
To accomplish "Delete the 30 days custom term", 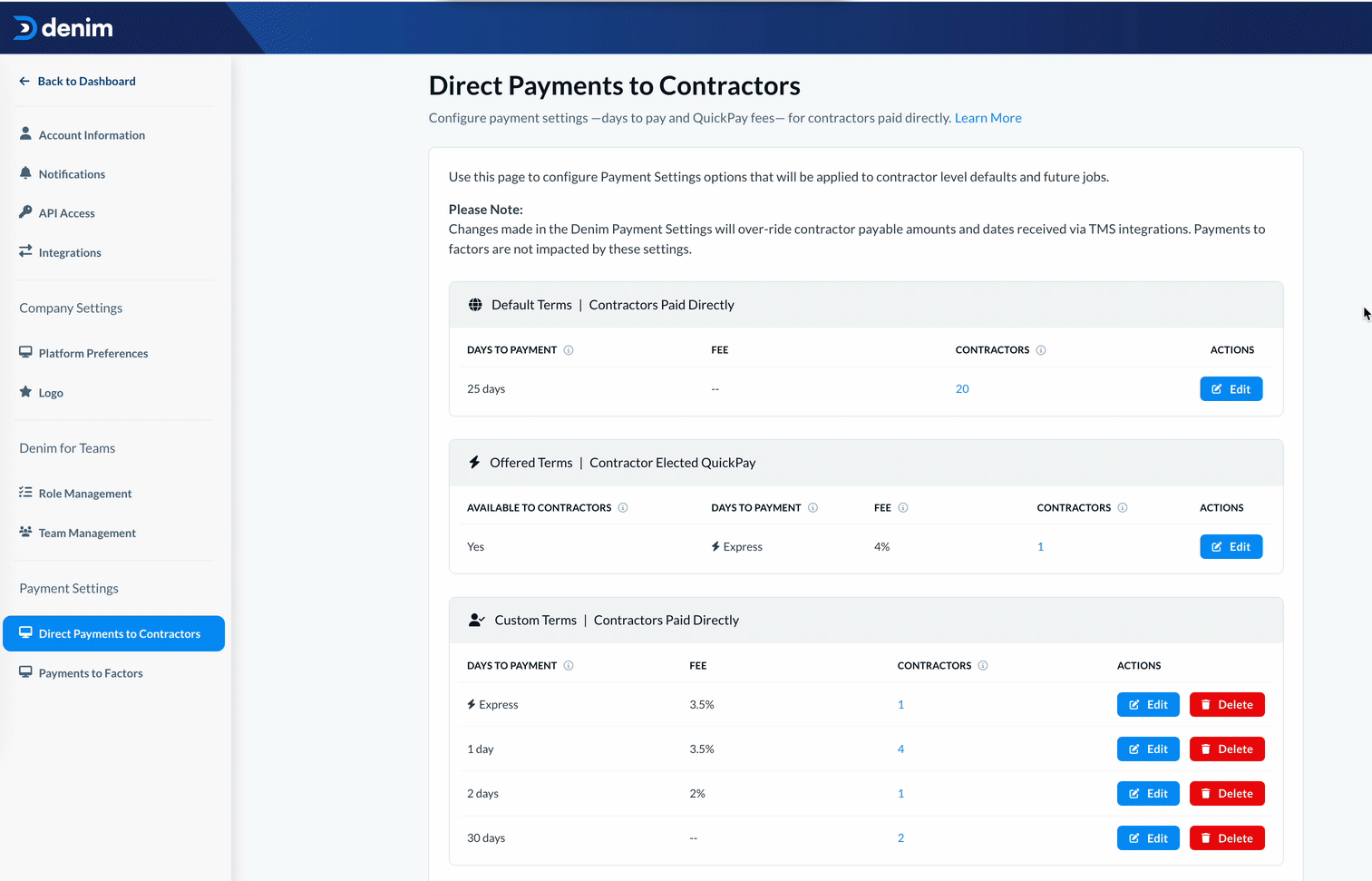I will pos(1226,838).
